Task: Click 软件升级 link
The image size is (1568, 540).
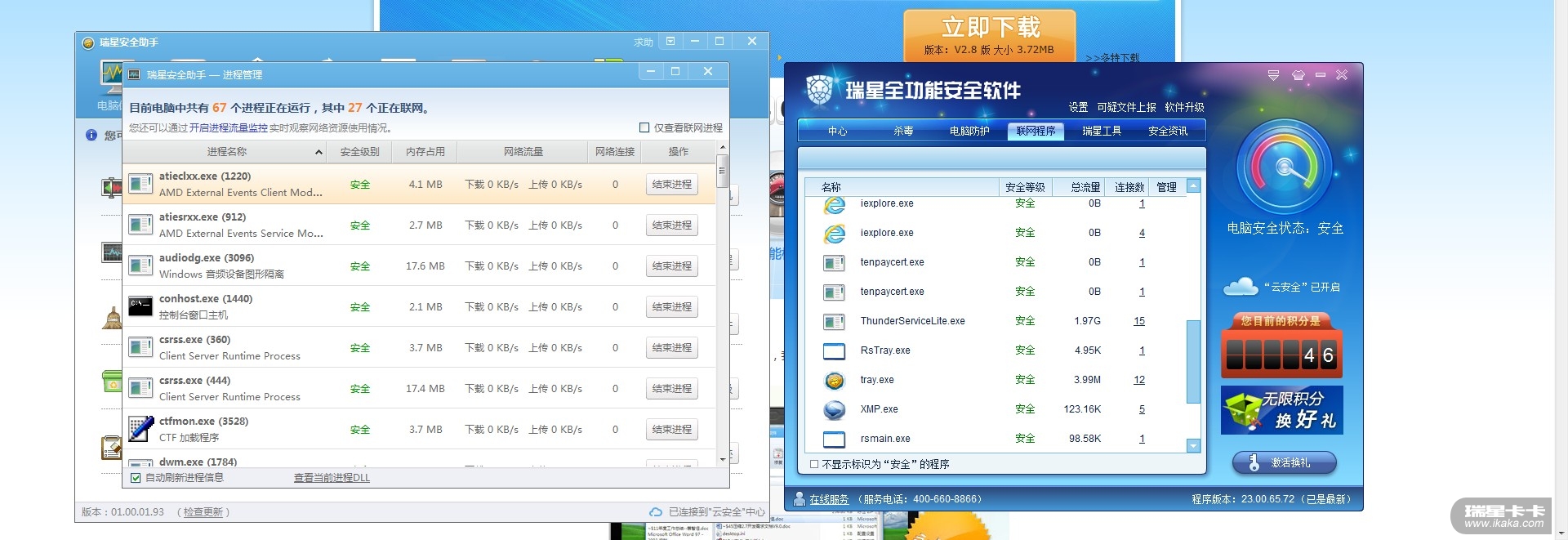Action: click(1184, 107)
